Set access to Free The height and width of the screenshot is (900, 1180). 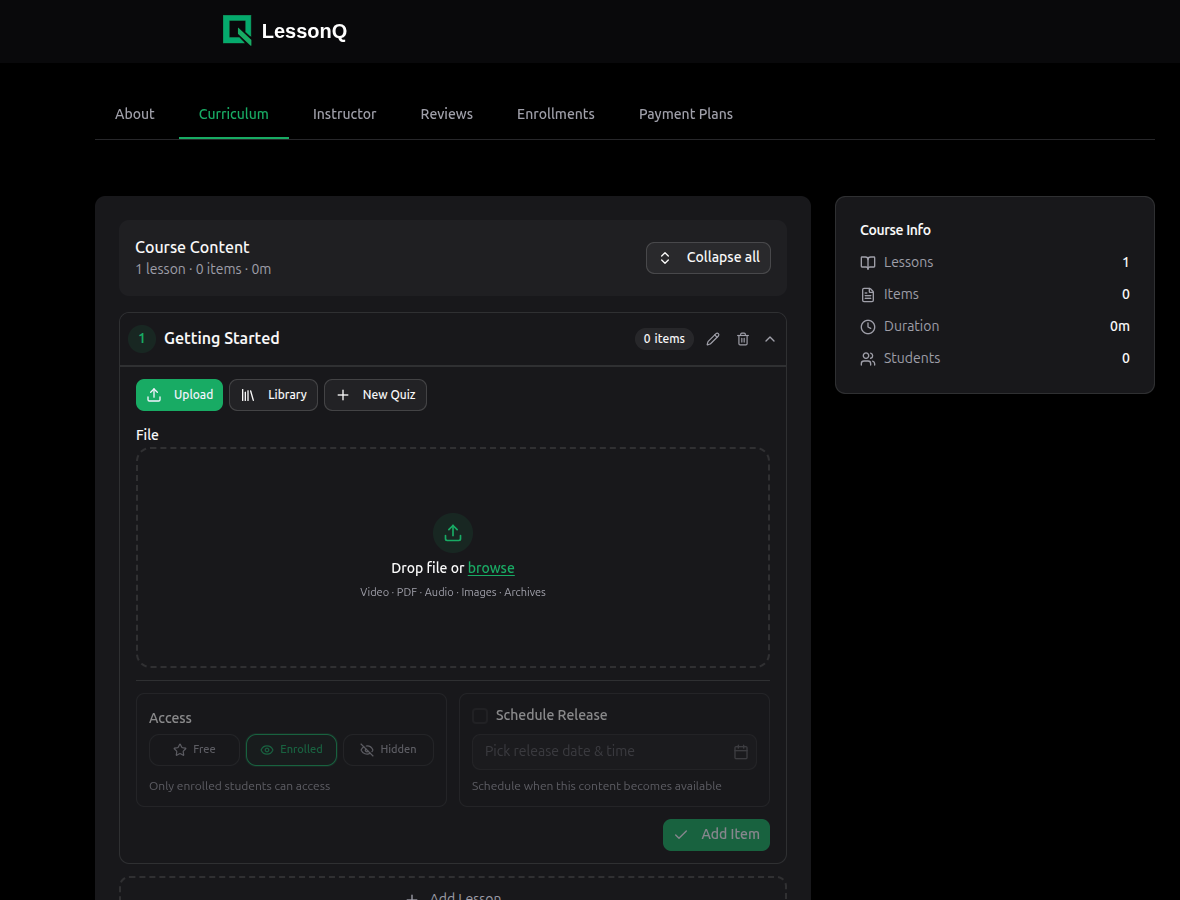click(194, 750)
